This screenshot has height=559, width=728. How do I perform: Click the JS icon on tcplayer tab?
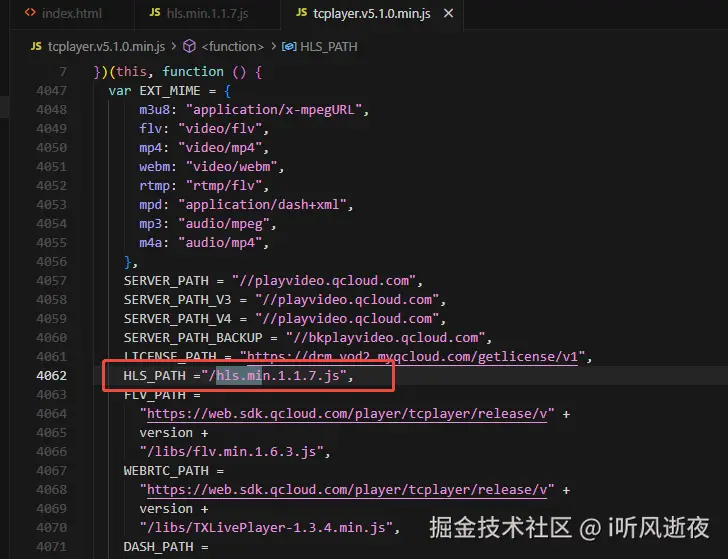click(x=301, y=13)
